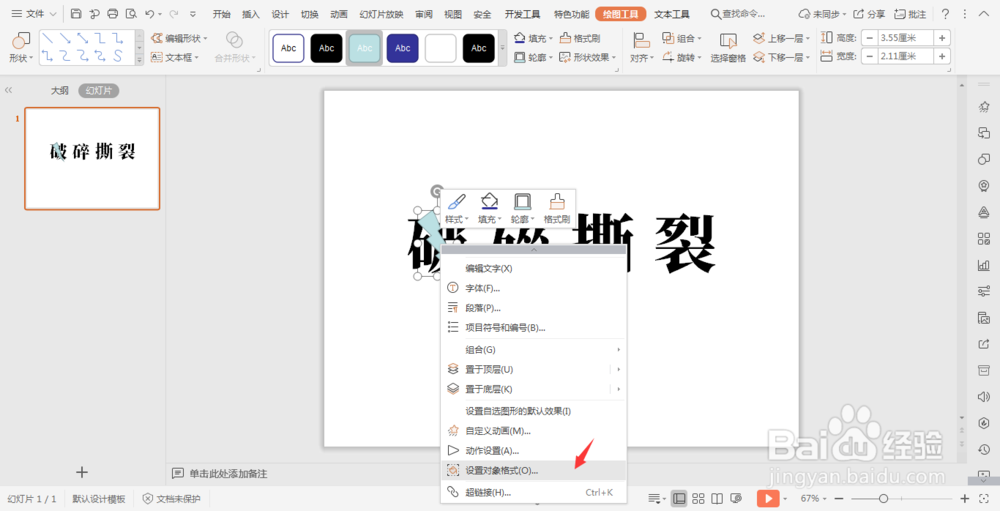Click the 格式刷 format painter in ribbon

tap(580, 38)
